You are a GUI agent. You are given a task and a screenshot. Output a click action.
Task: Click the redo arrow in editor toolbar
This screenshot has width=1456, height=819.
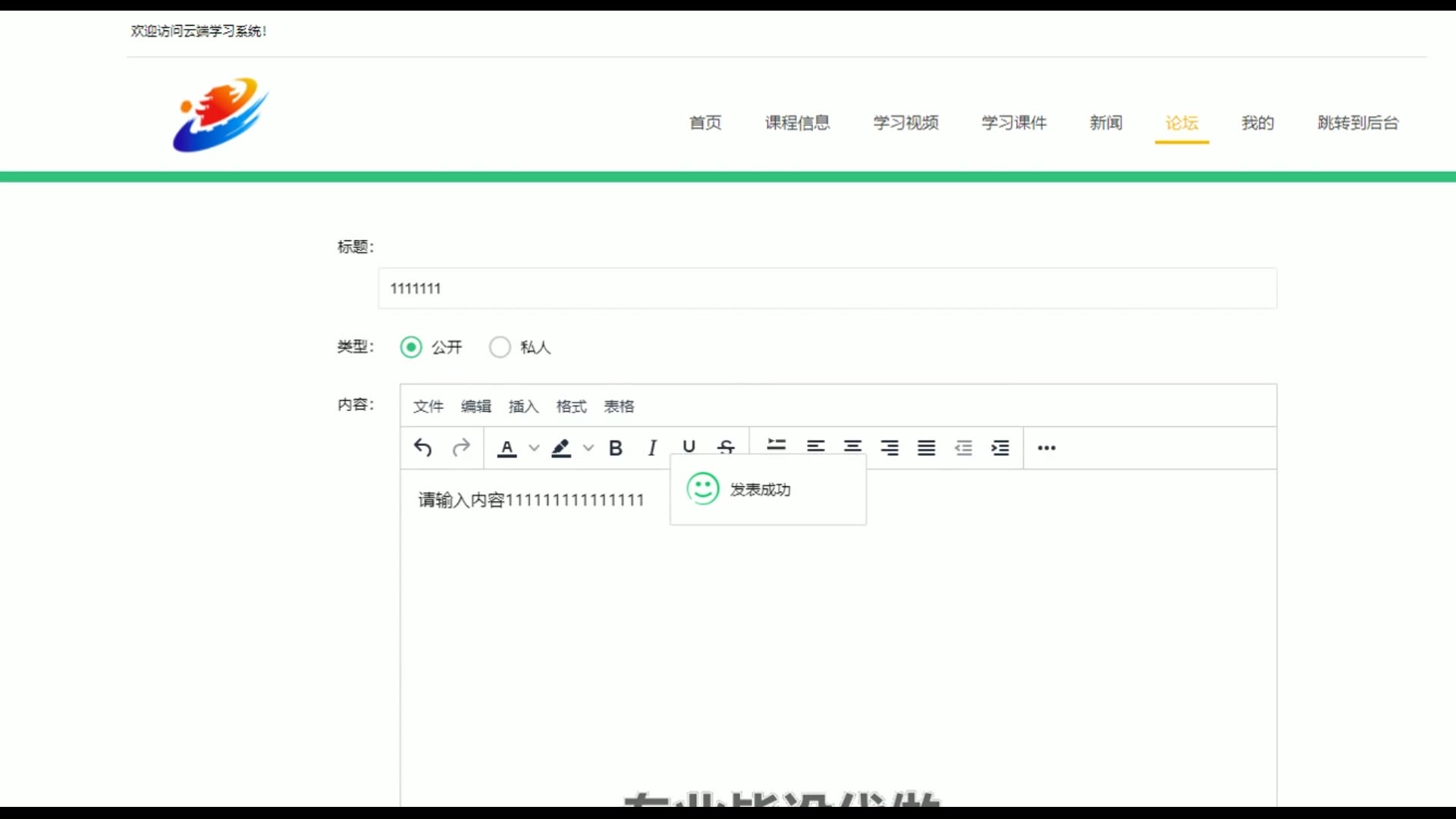coord(461,448)
